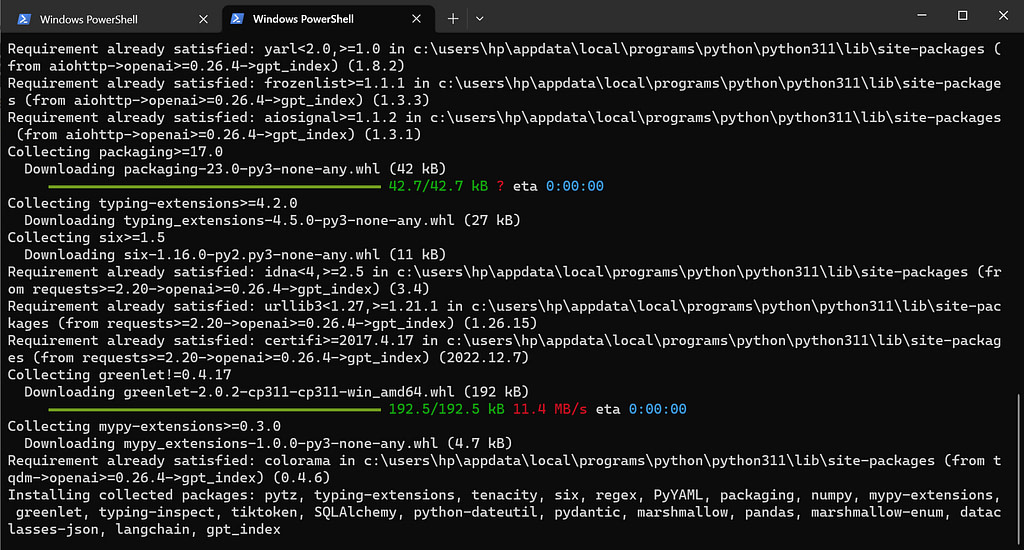
Task: Click the 'Requirement already satisfied: colorama' line
Action: pyautogui.click(x=504, y=469)
